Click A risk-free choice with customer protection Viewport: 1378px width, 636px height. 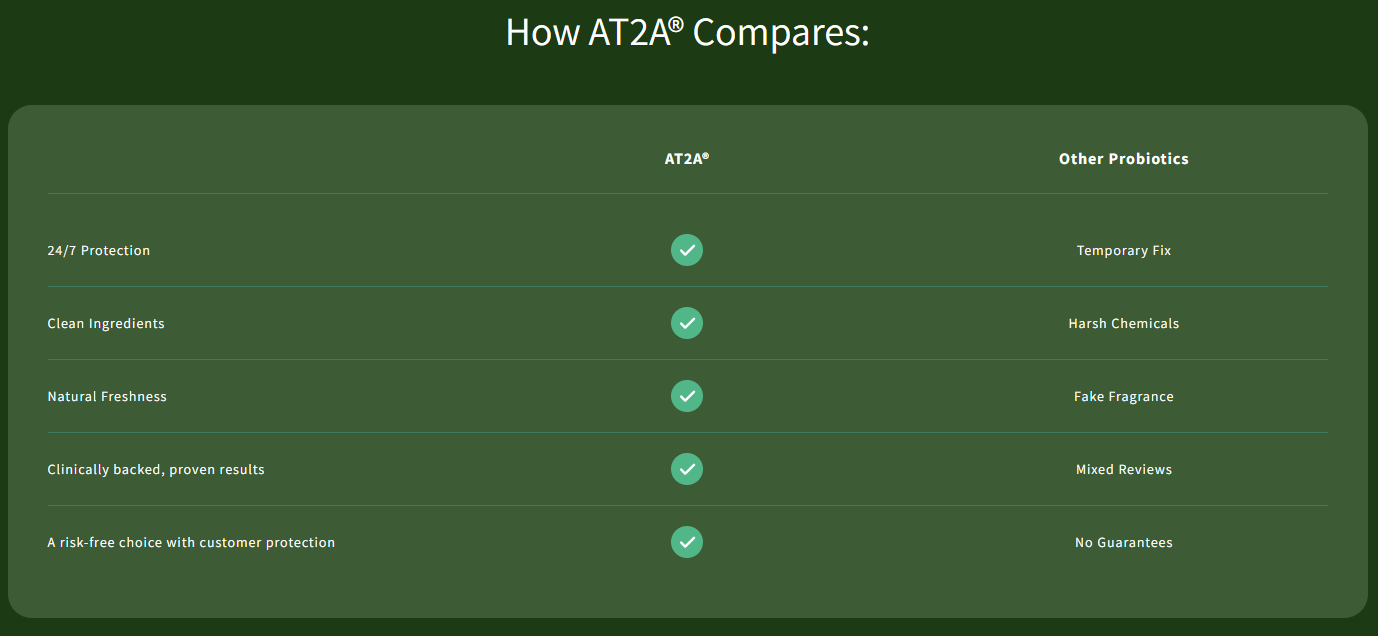191,543
